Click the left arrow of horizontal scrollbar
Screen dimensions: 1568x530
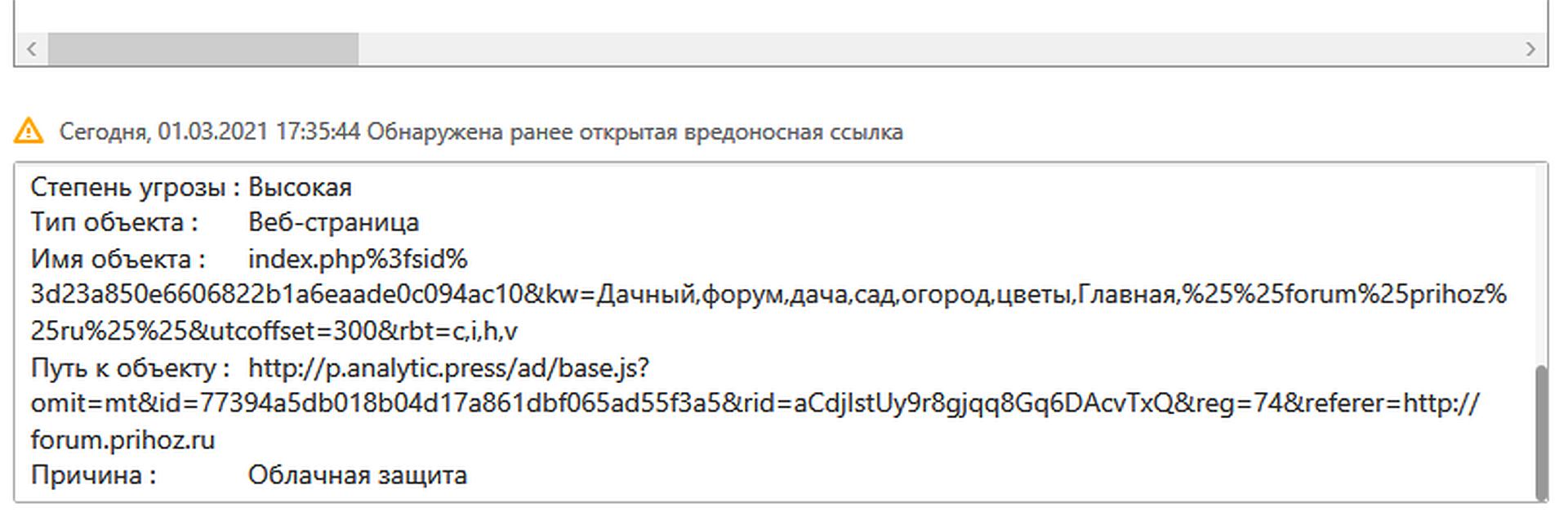(x=31, y=49)
